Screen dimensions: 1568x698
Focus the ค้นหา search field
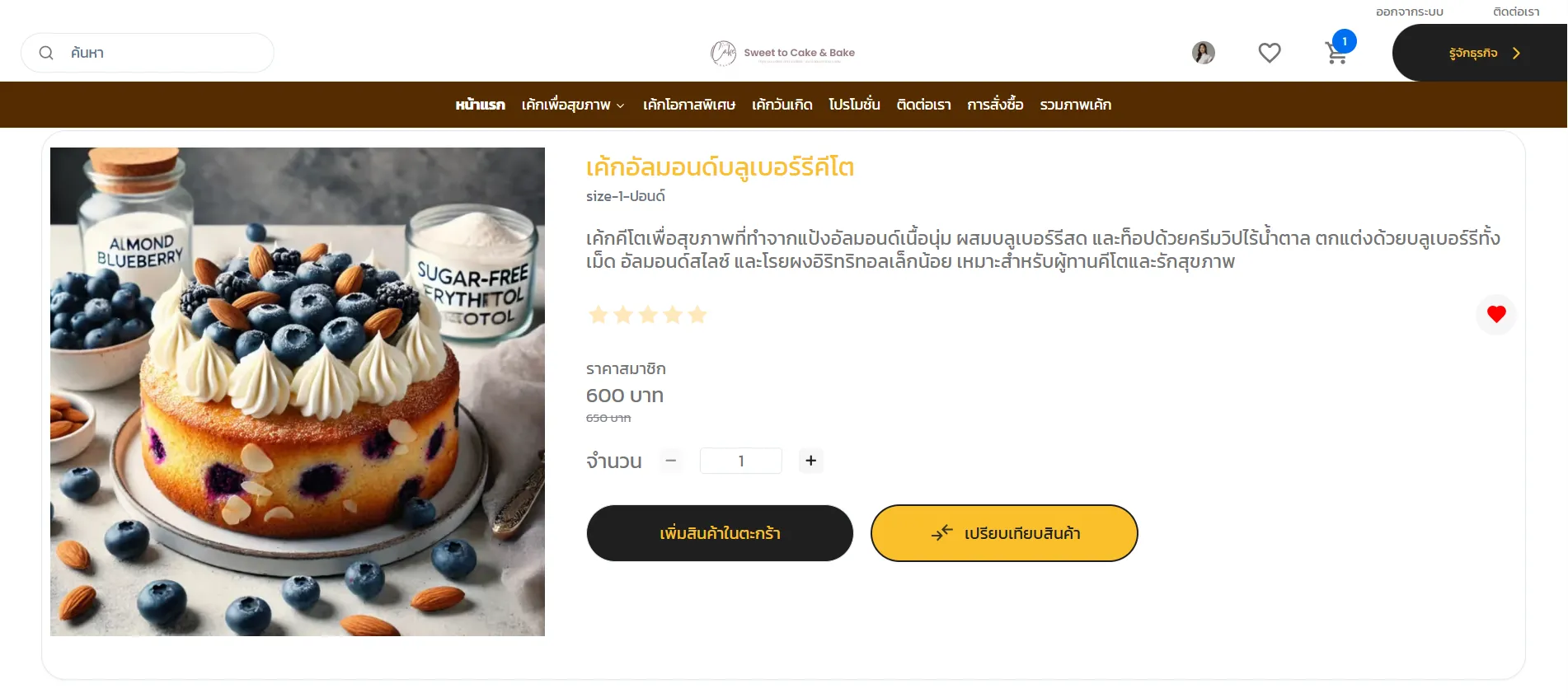tap(148, 53)
